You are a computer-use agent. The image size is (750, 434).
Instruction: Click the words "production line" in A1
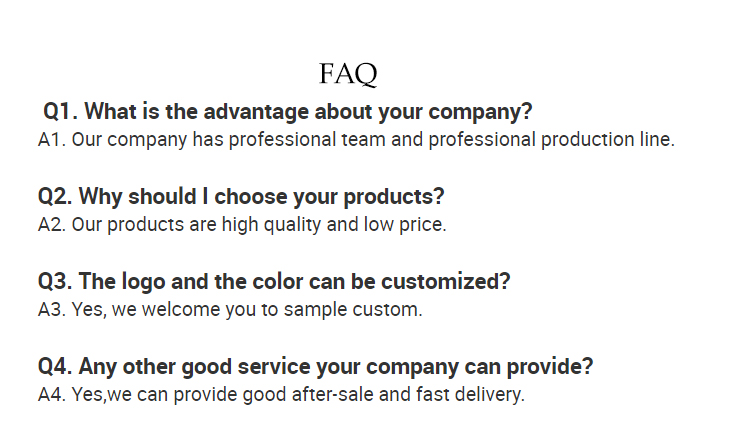[x=607, y=140]
